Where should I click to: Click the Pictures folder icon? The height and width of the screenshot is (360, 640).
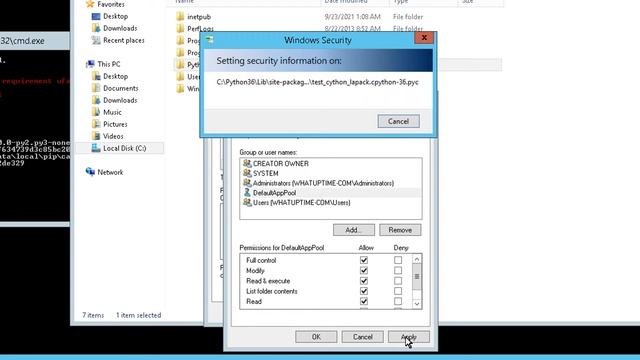(x=96, y=124)
